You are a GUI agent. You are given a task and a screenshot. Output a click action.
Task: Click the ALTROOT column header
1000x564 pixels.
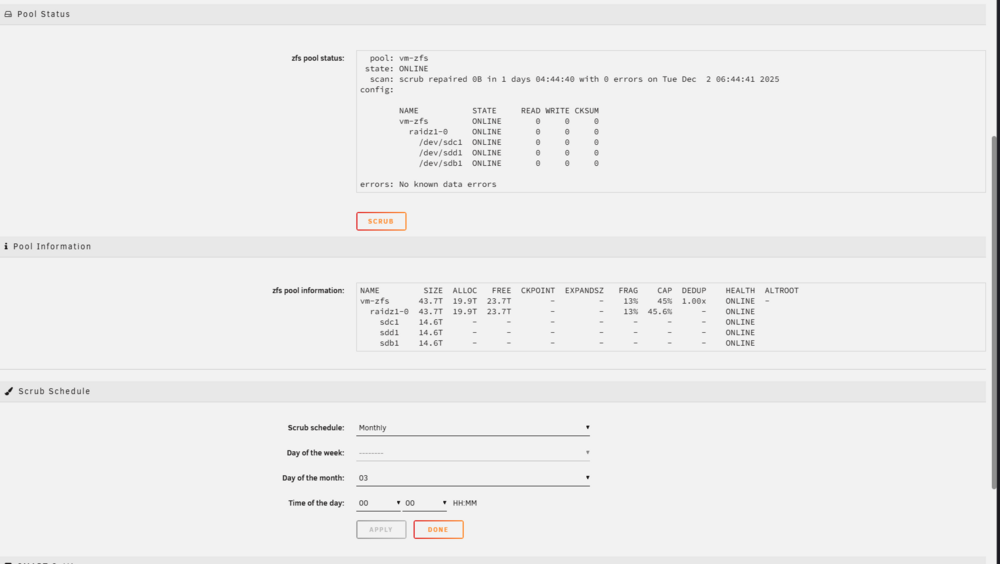tap(781, 290)
